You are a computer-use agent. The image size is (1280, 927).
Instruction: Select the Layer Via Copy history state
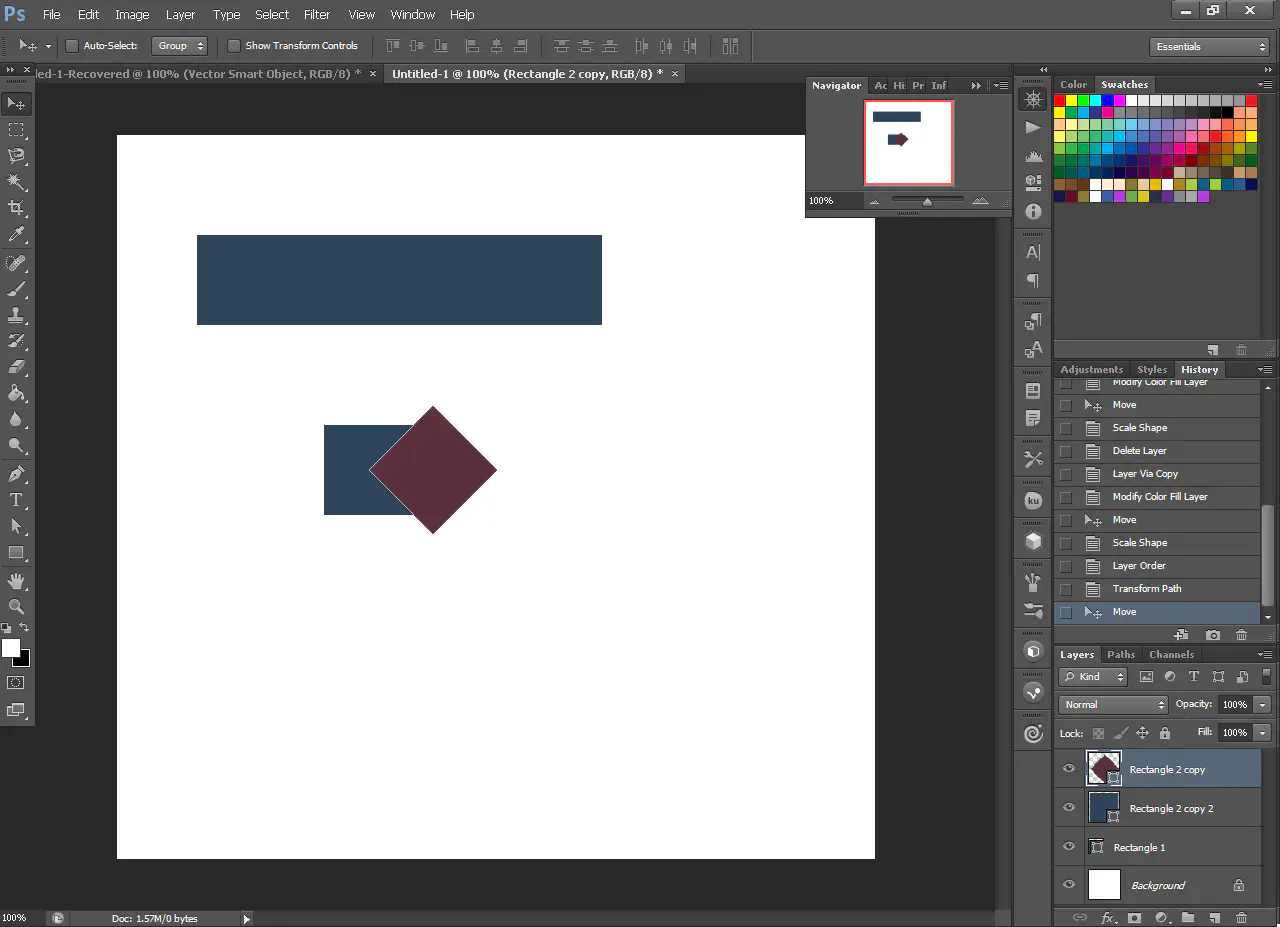(1145, 474)
